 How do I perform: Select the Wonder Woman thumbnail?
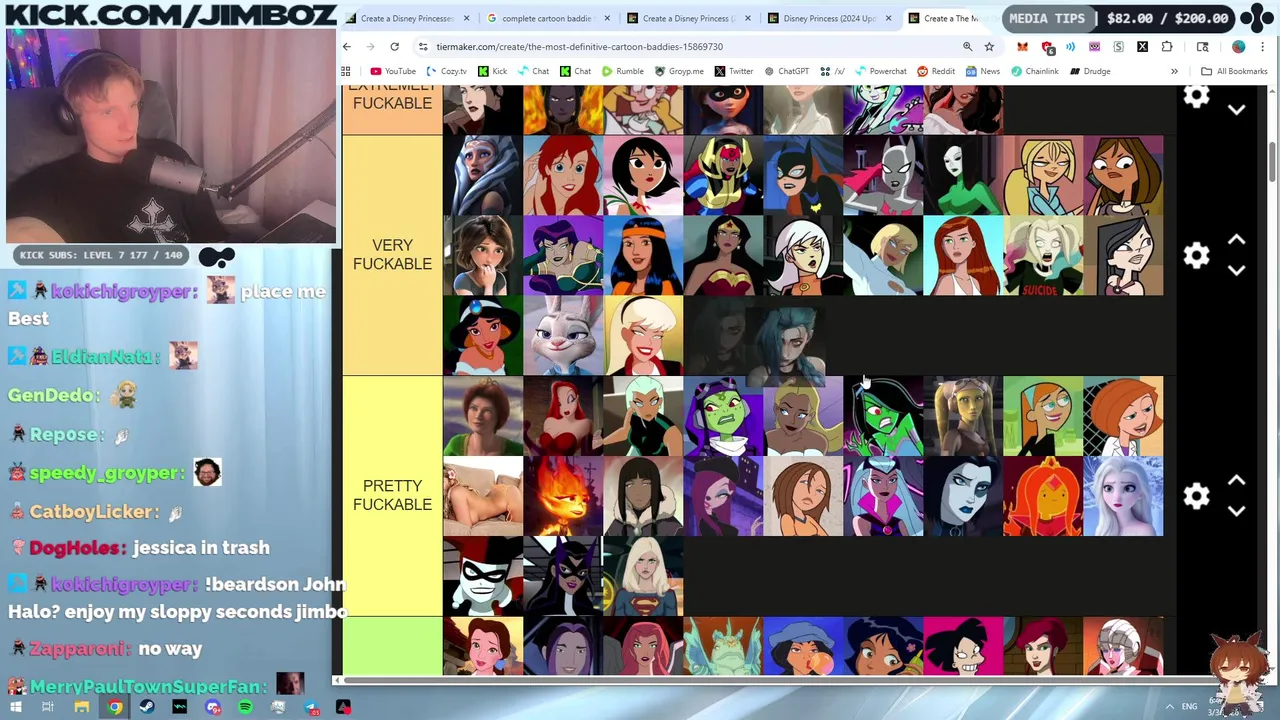(723, 256)
